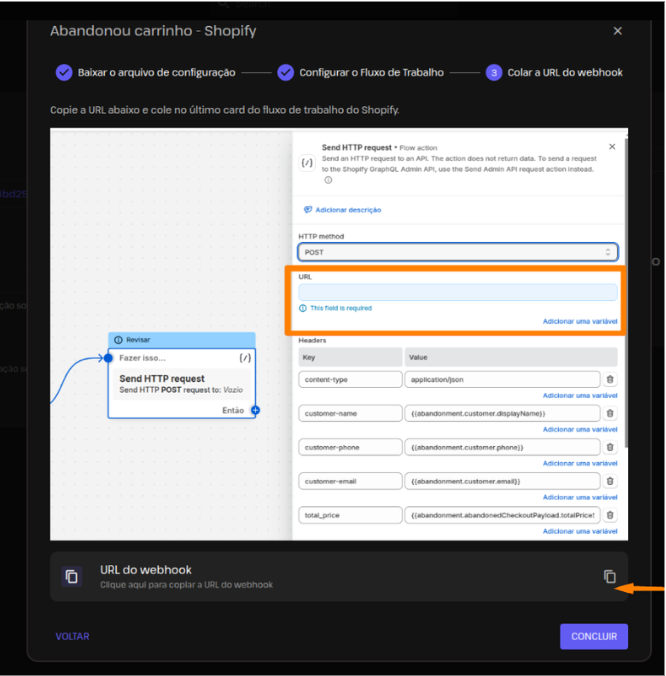Click the total_price key field
666x676 pixels.
tap(350, 515)
